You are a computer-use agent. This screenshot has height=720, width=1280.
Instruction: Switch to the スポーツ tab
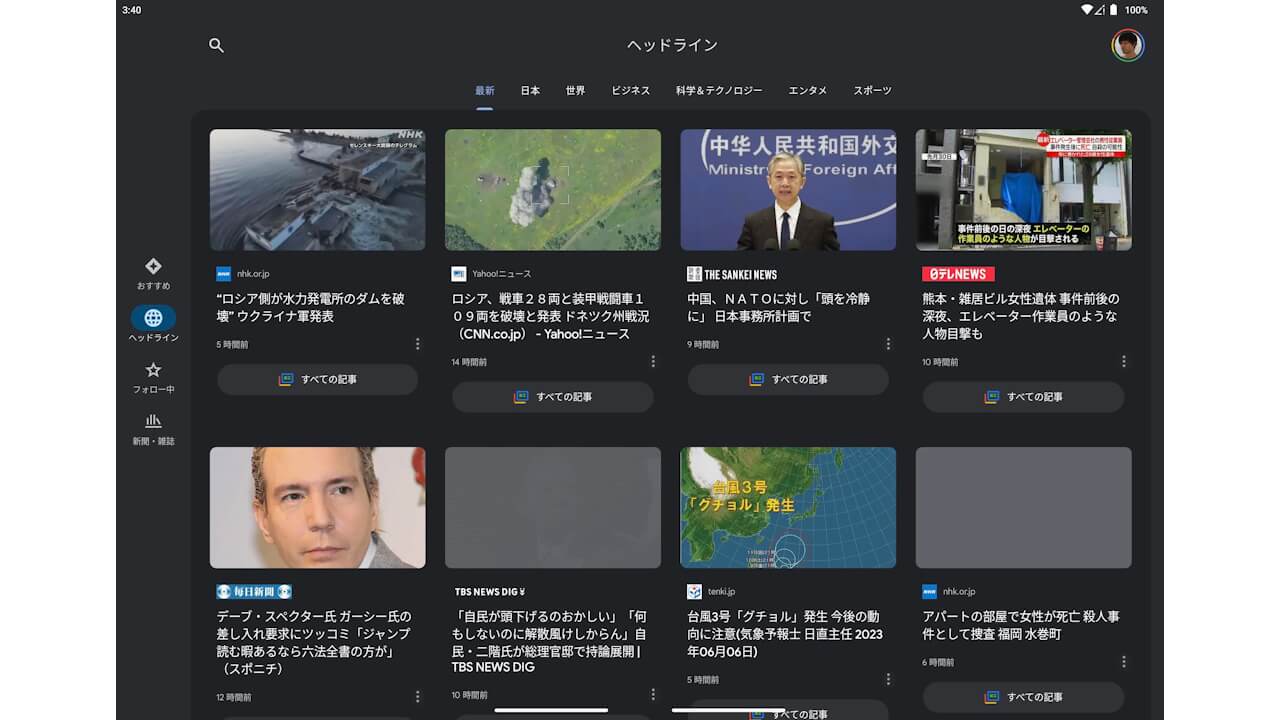pyautogui.click(x=875, y=90)
